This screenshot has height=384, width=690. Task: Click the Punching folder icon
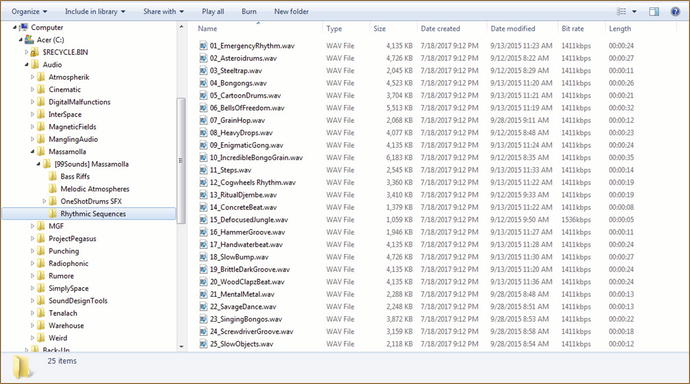[x=41, y=251]
